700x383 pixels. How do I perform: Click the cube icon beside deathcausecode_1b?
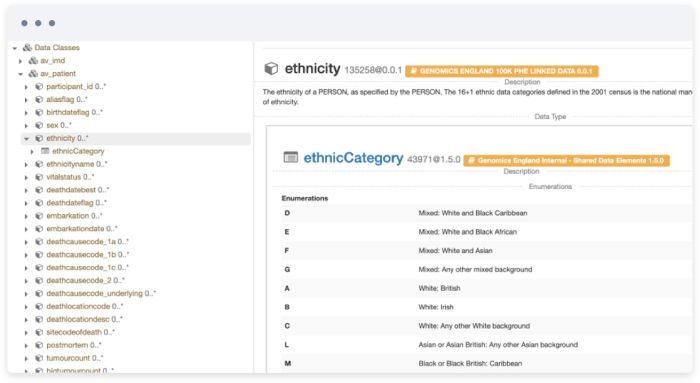(x=39, y=254)
